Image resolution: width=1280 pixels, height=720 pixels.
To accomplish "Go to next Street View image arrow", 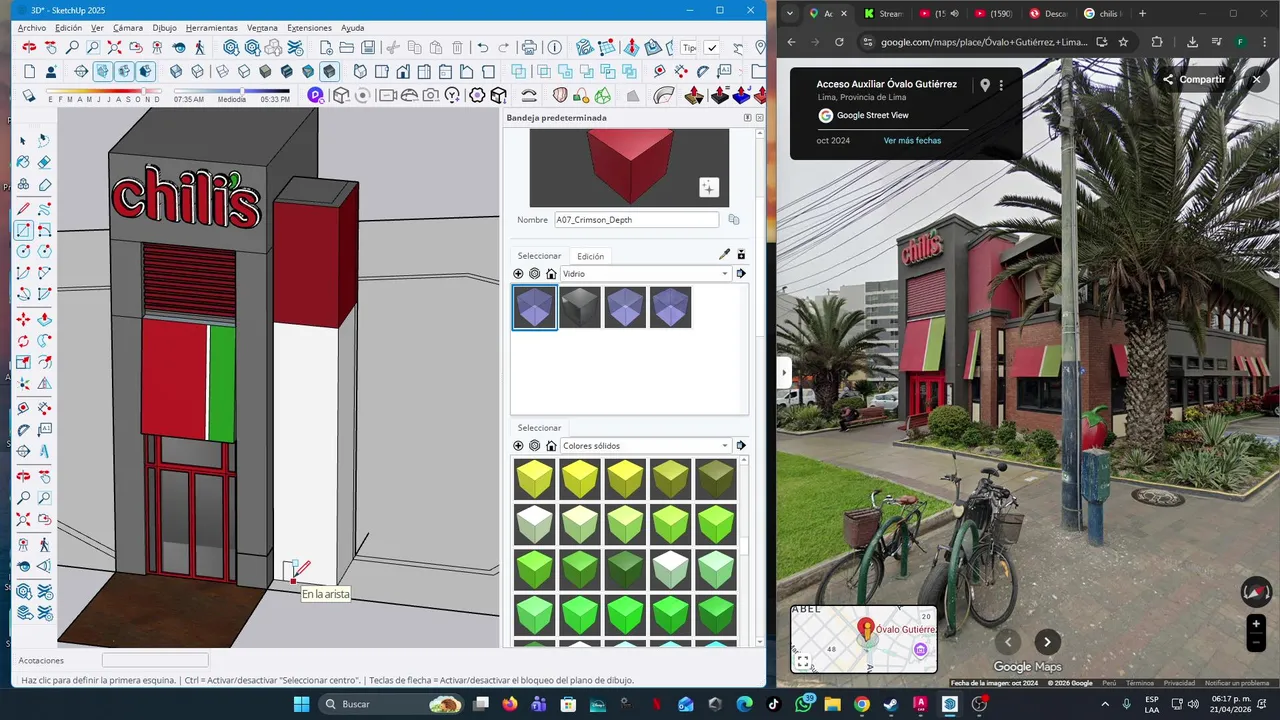I will (1047, 642).
